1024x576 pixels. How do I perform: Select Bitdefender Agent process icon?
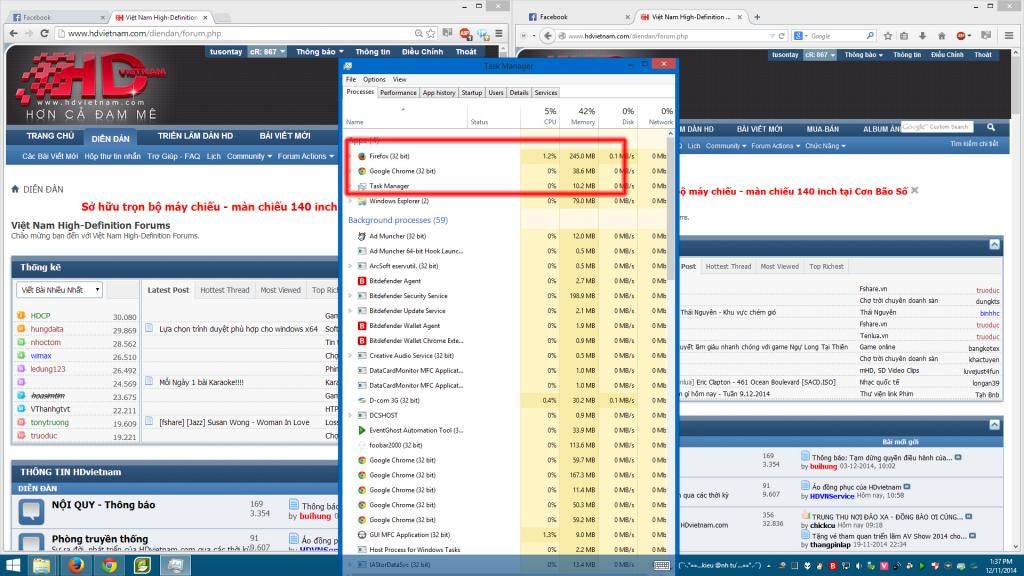(x=361, y=281)
